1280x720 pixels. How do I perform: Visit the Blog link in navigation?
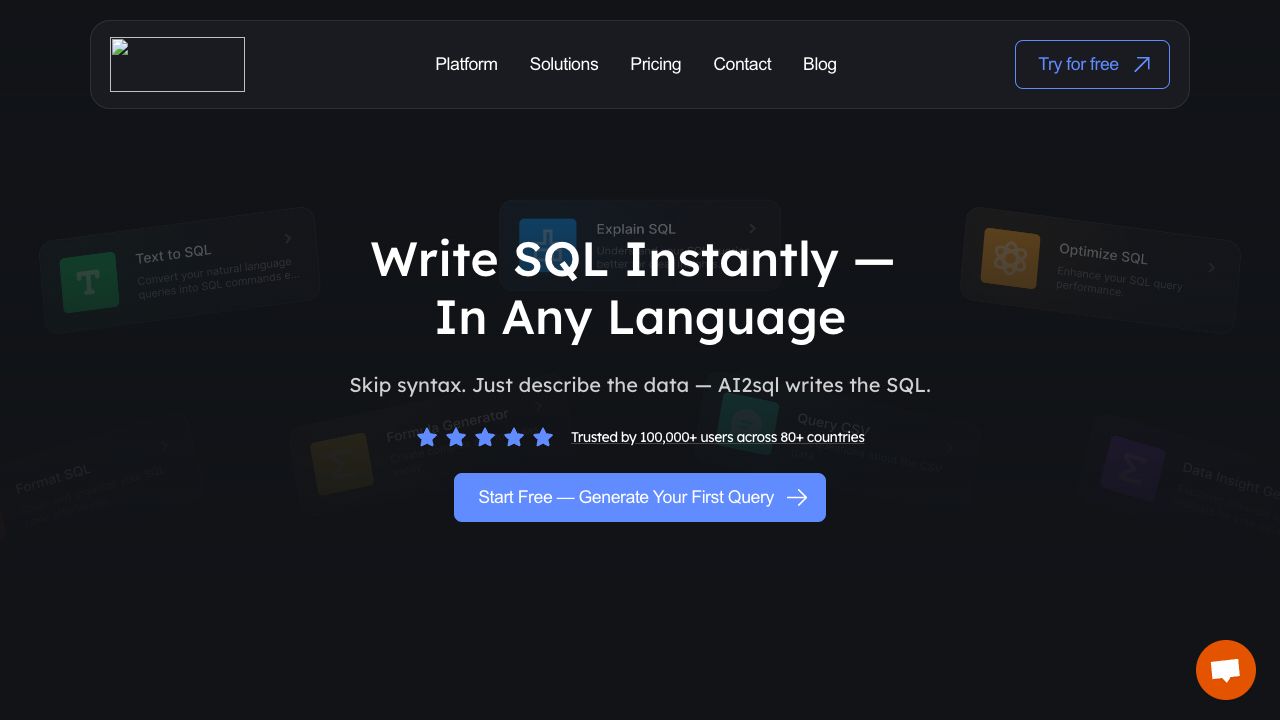click(x=819, y=64)
